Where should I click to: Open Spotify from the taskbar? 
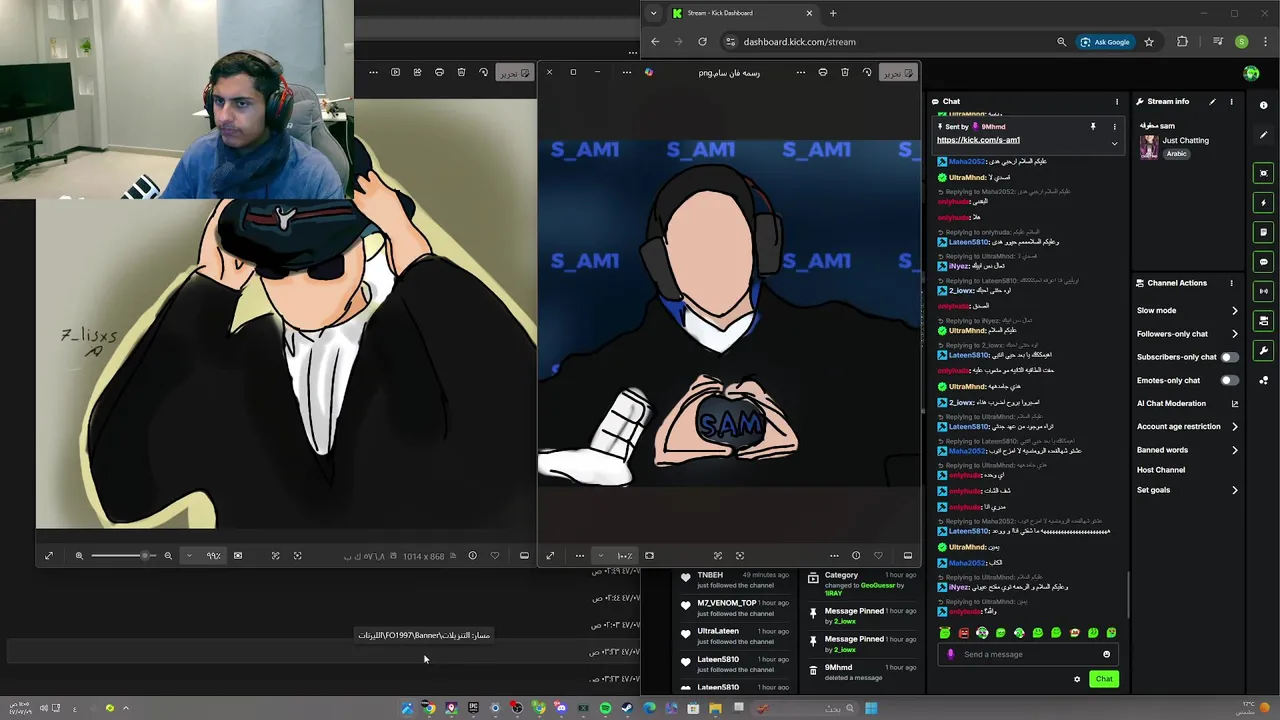click(605, 708)
